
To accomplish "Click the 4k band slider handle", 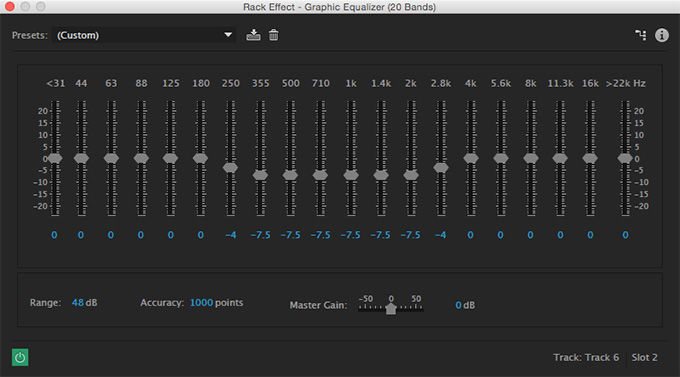I will click(x=471, y=158).
